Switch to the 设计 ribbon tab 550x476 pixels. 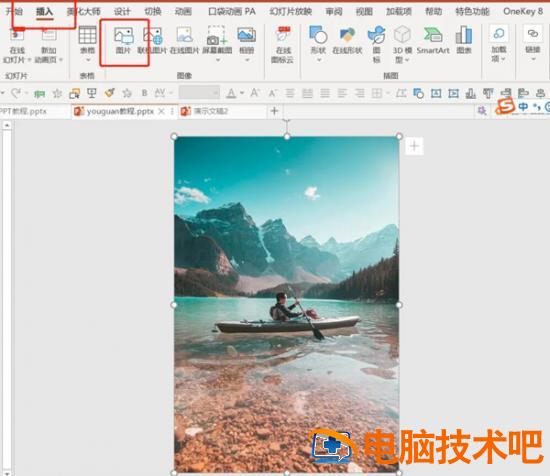point(122,12)
